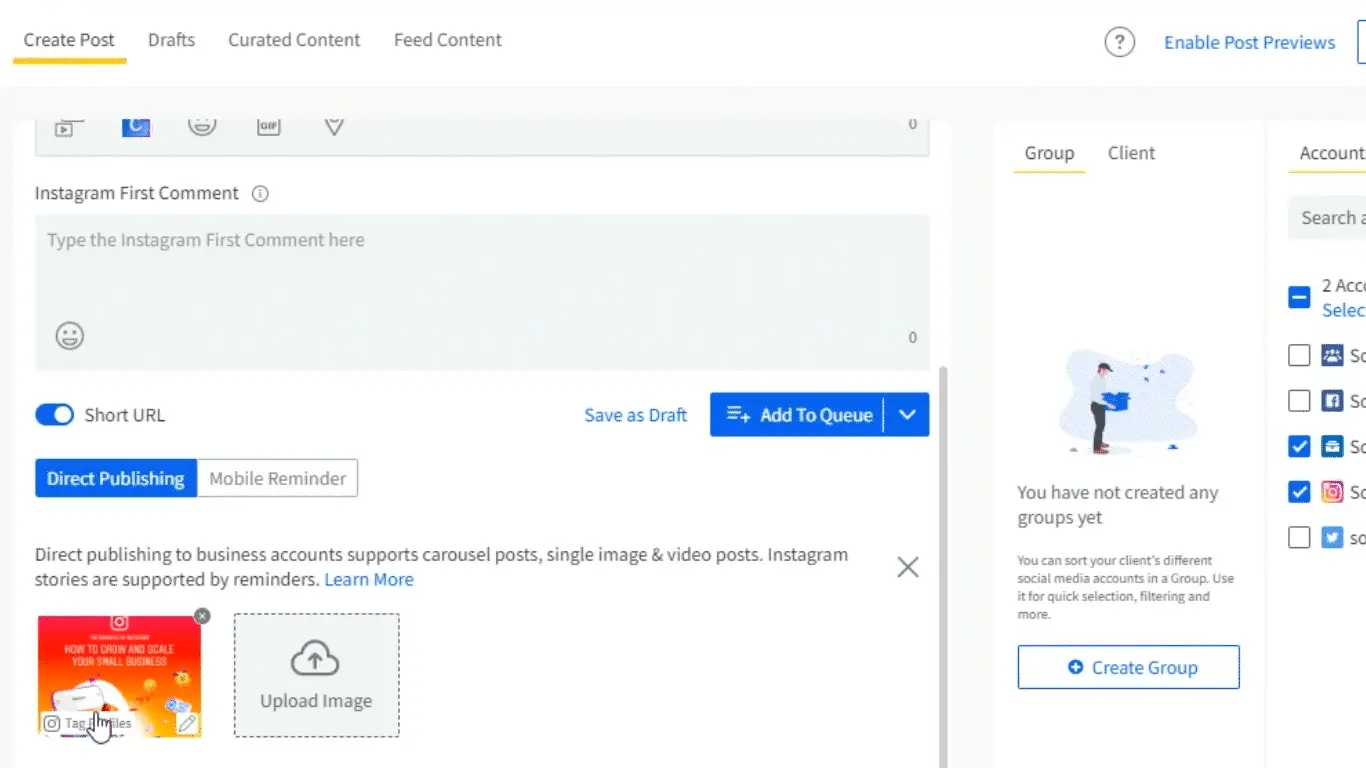Expand the Add To Queue dropdown arrow
1366x768 pixels.
[907, 415]
